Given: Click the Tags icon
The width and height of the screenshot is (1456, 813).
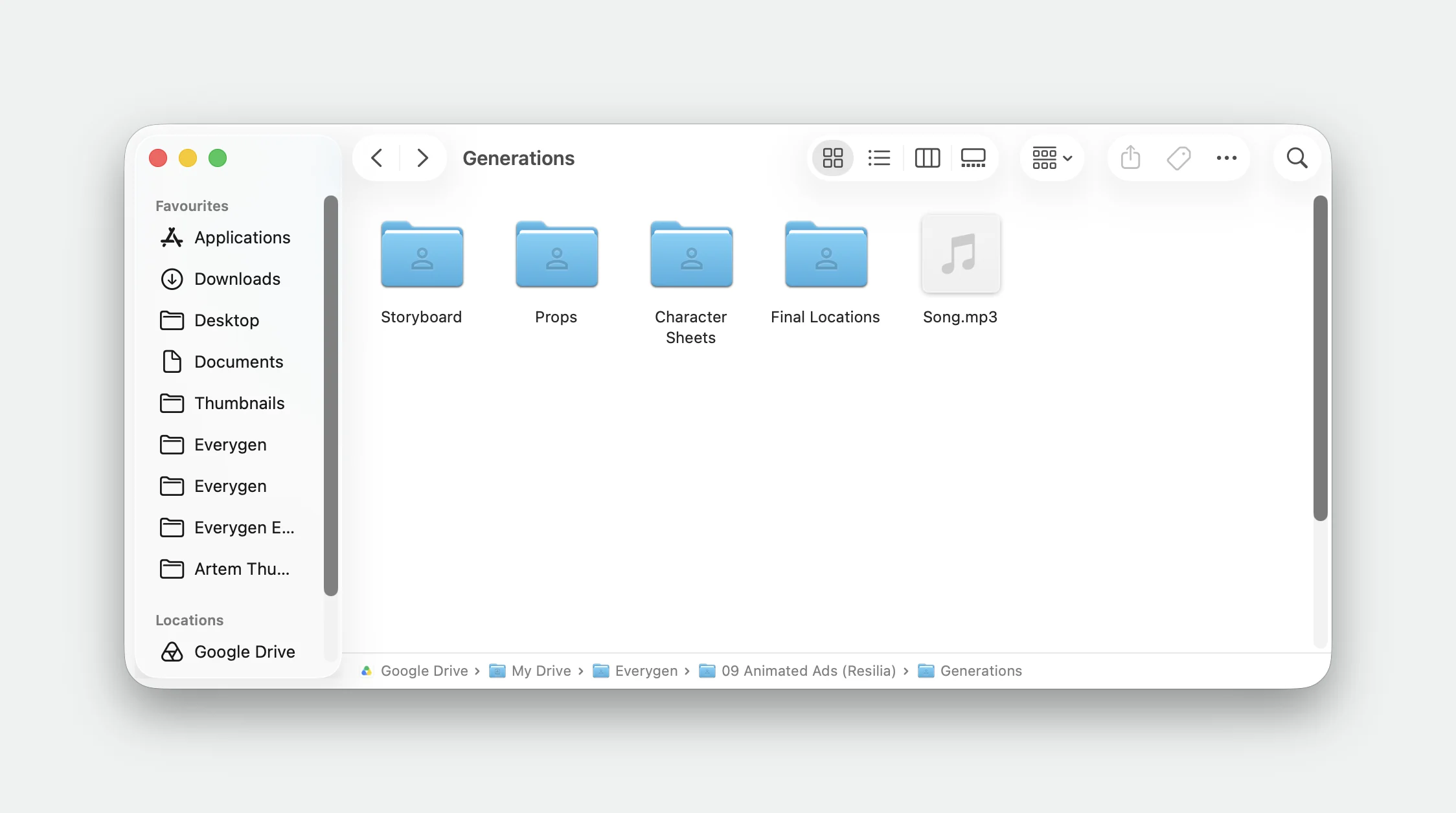Looking at the screenshot, I should click(1178, 158).
